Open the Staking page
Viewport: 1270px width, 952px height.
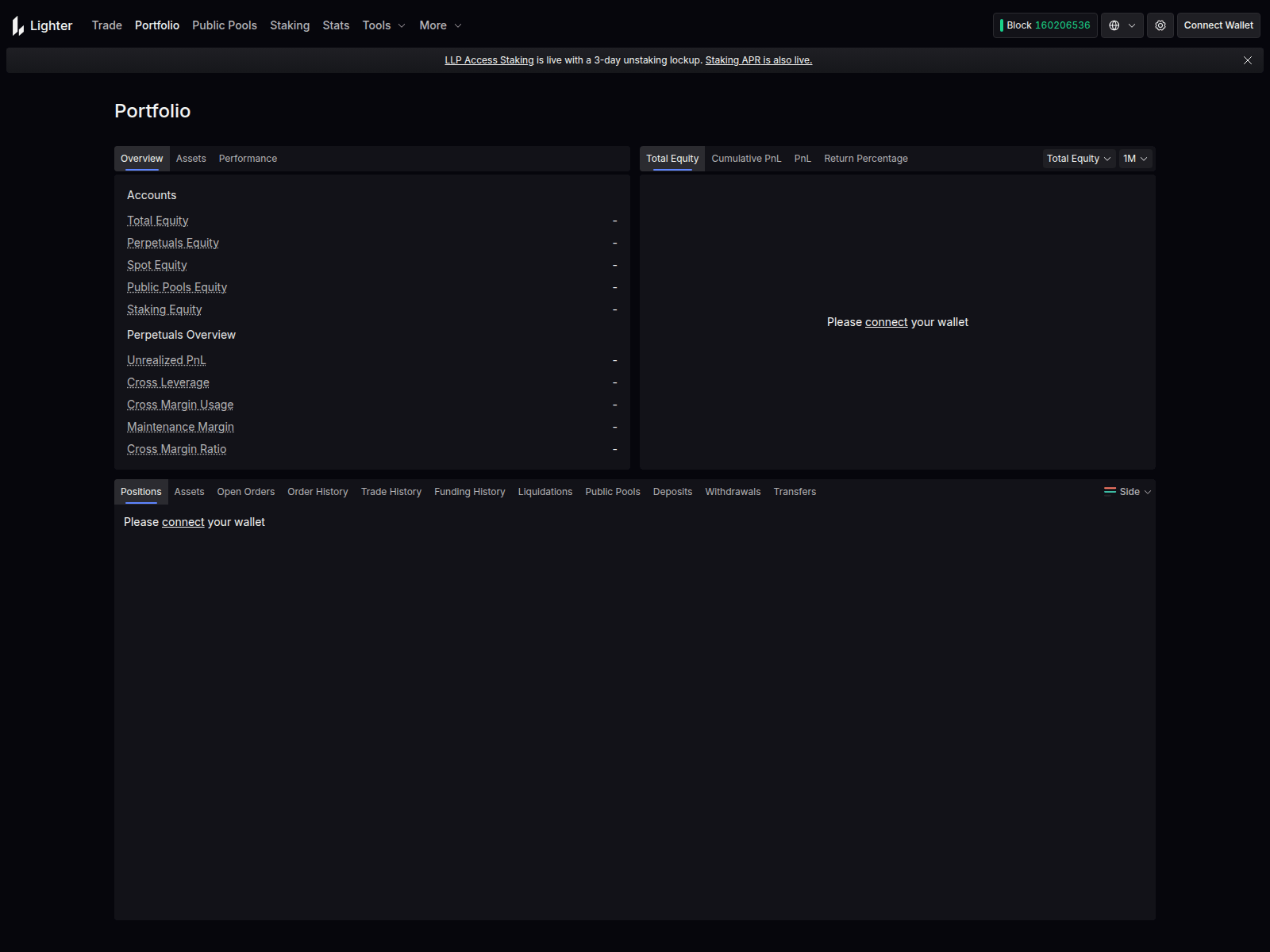290,25
